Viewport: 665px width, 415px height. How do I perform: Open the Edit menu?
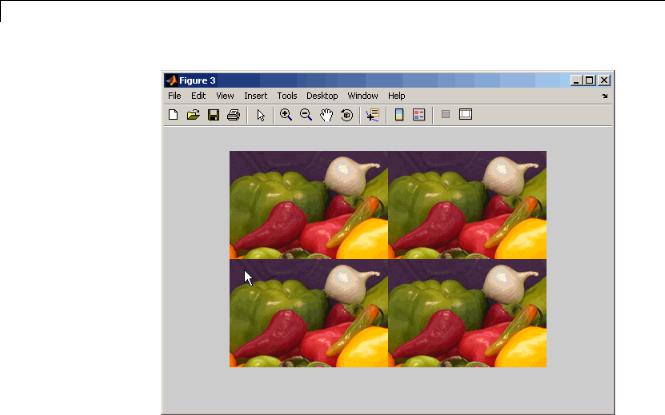tap(198, 96)
